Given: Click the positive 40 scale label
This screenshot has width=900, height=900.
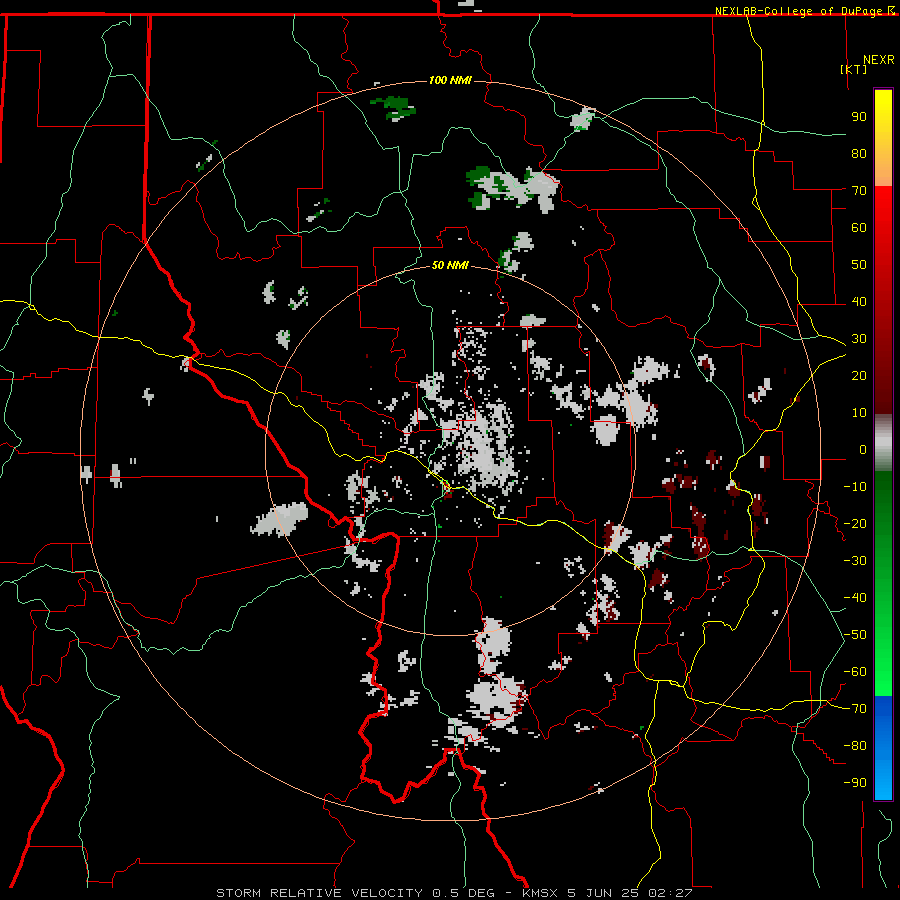Looking at the screenshot, I should click(859, 301).
